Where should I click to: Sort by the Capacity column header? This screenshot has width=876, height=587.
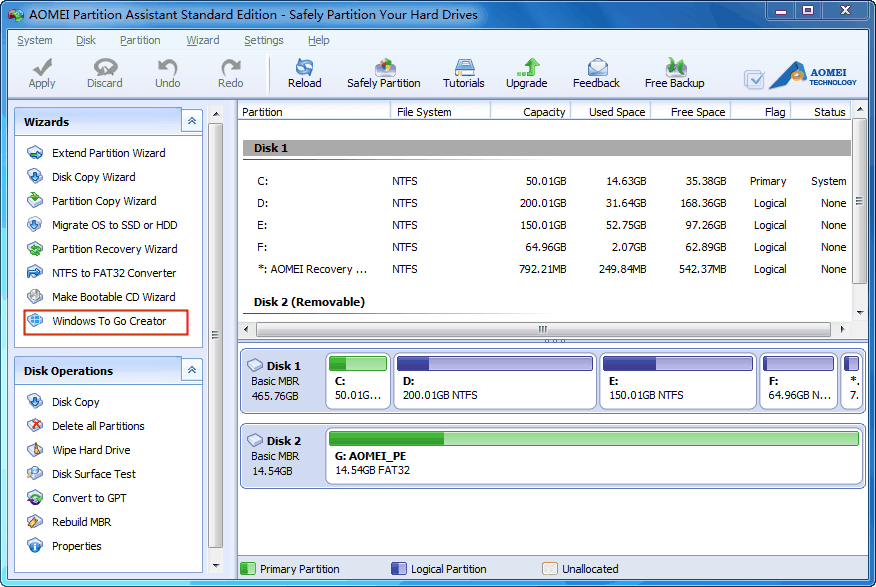coord(531,112)
